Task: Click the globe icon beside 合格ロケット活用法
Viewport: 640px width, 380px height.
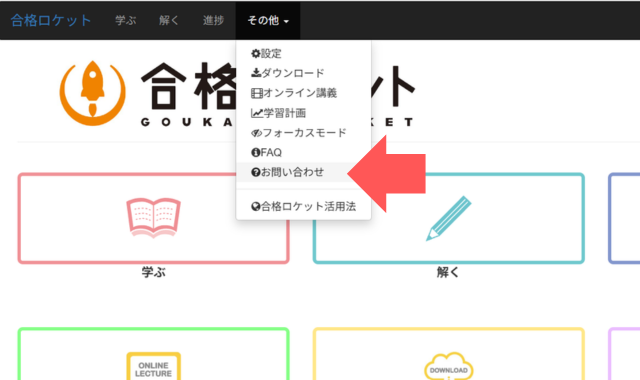Action: [256, 207]
